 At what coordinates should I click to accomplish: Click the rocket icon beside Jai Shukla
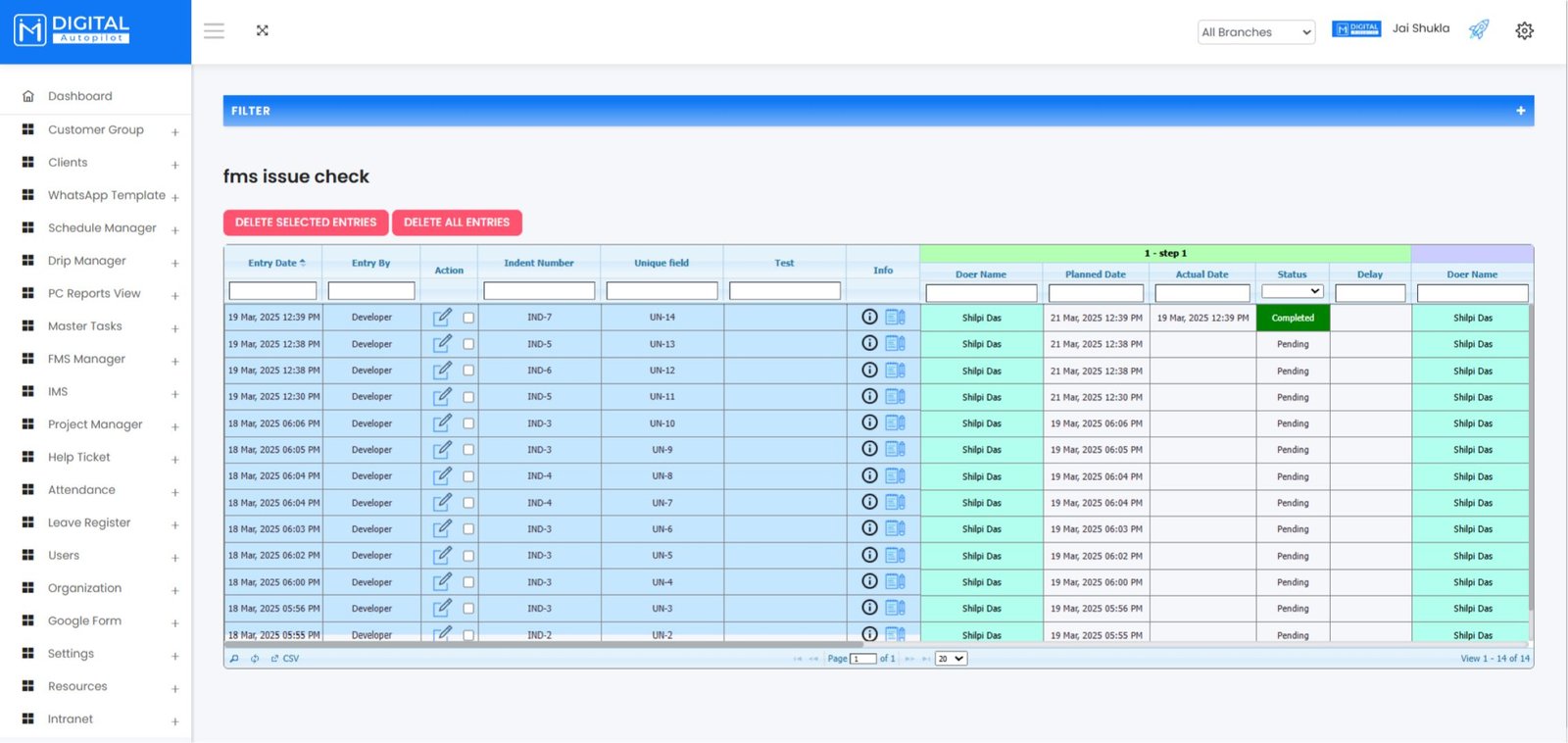tap(1479, 29)
